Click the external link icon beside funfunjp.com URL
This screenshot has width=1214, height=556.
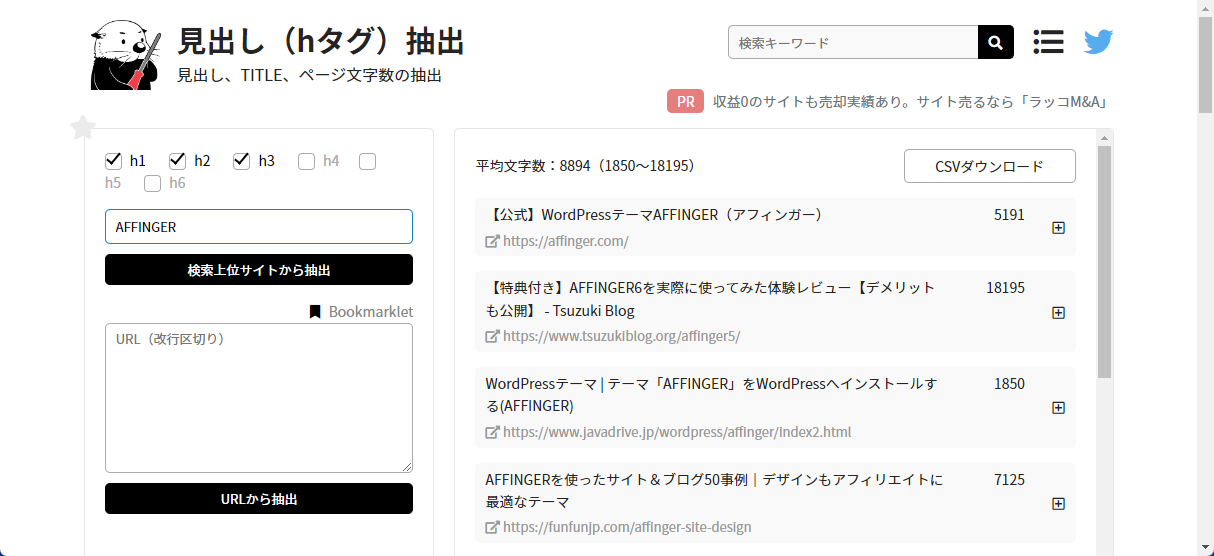(492, 527)
